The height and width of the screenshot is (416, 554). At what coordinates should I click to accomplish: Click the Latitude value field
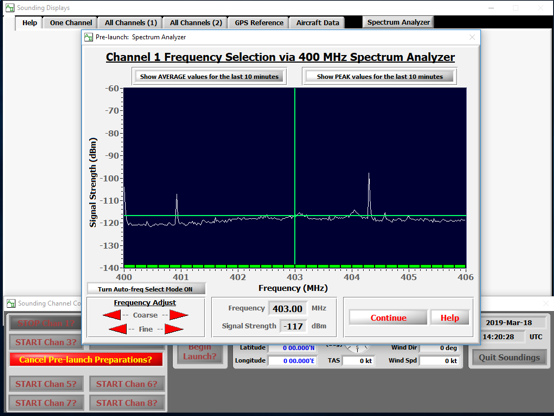tap(292, 348)
